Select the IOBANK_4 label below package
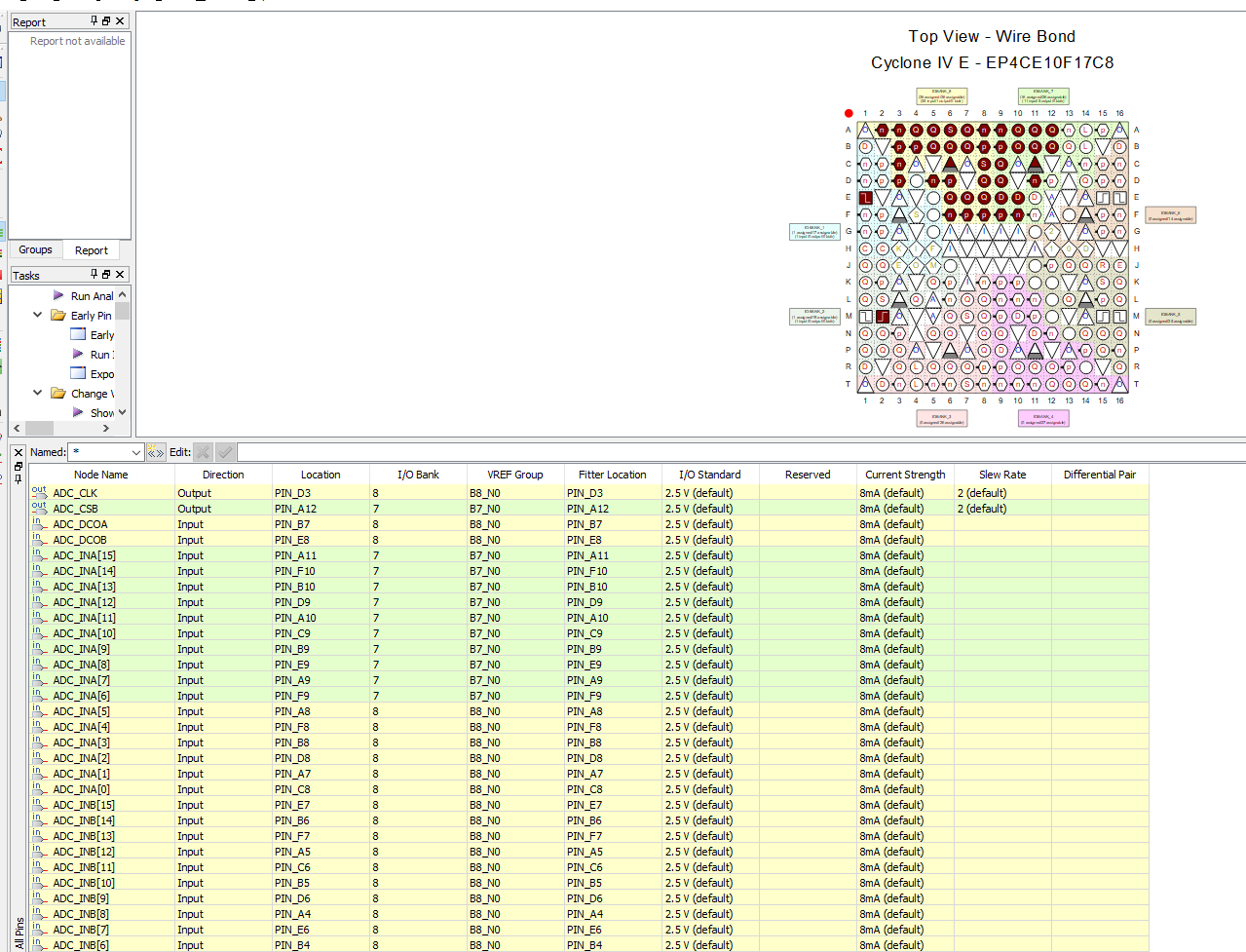Screen dimensions: 1246x952 (x=1043, y=418)
